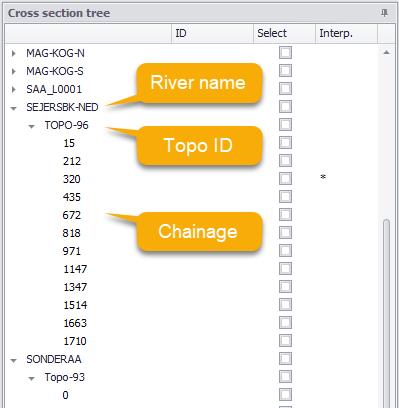Select cross section at chainage 1663
399x408 pixels.
[x=75, y=323]
